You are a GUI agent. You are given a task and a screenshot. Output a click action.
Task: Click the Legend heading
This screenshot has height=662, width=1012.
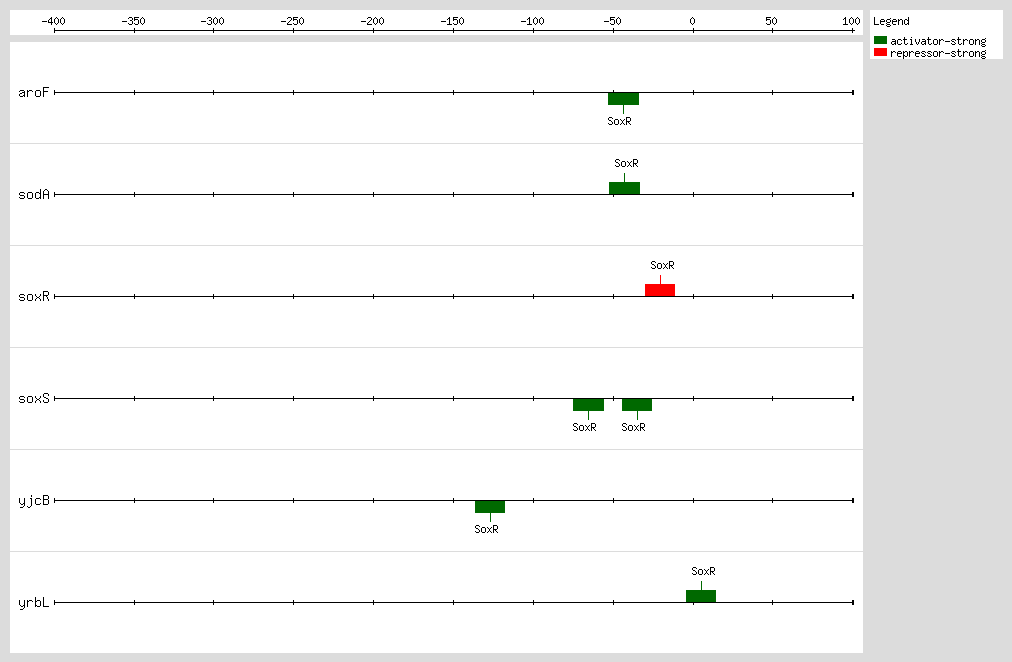coord(891,21)
